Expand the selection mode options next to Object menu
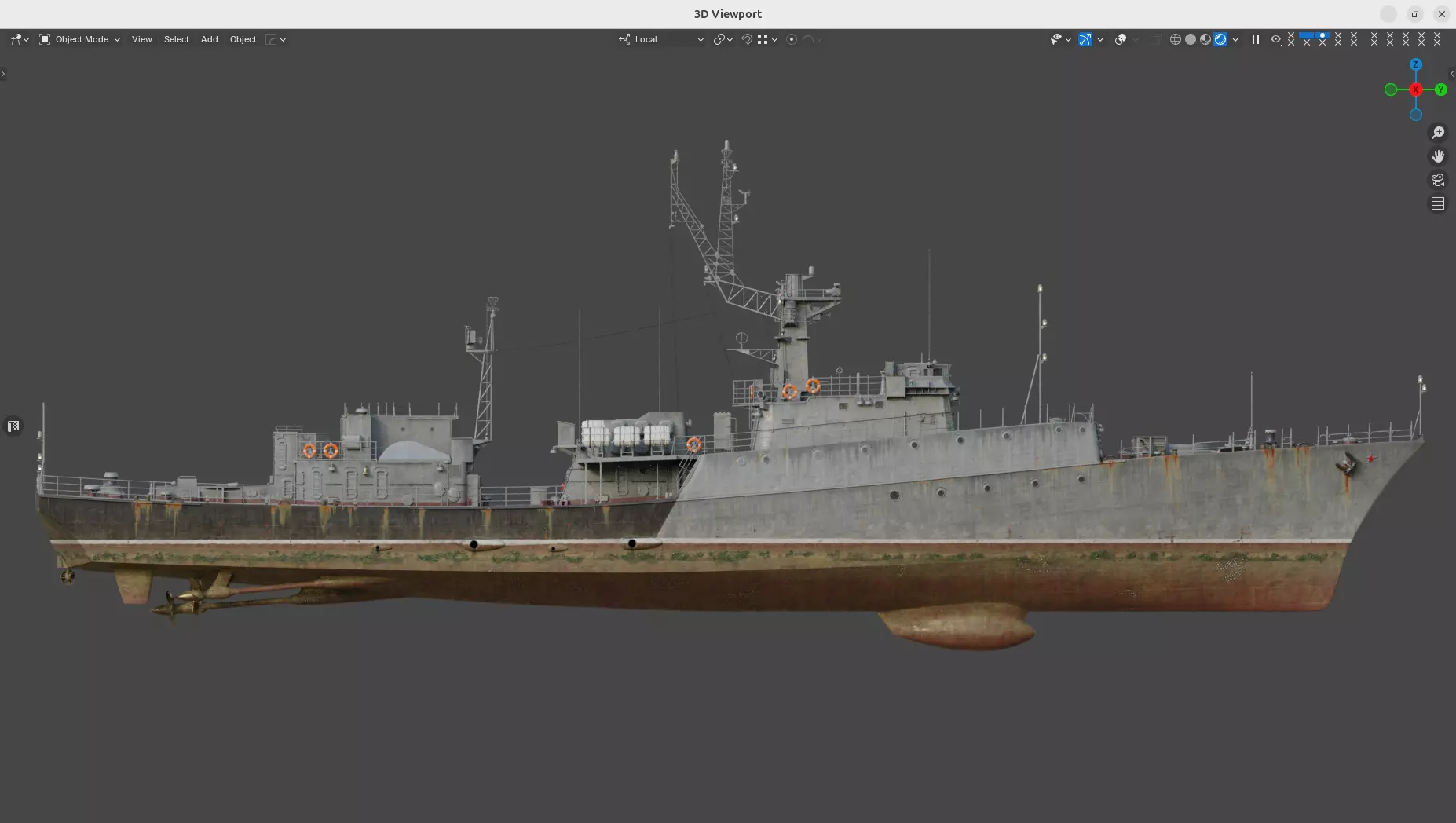Screen dimensions: 1456x823 tap(276, 39)
